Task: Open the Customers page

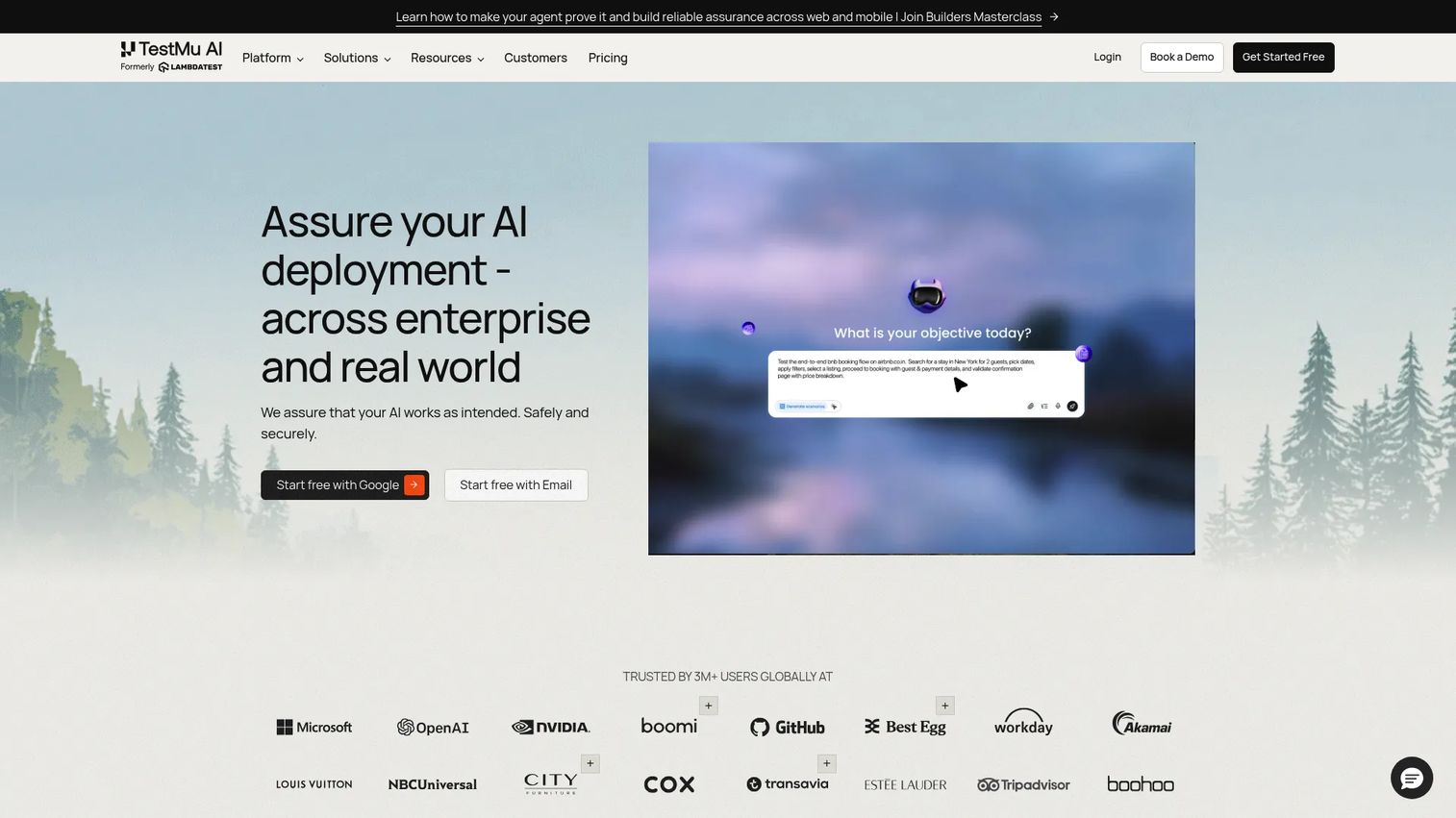Action: coord(536,58)
